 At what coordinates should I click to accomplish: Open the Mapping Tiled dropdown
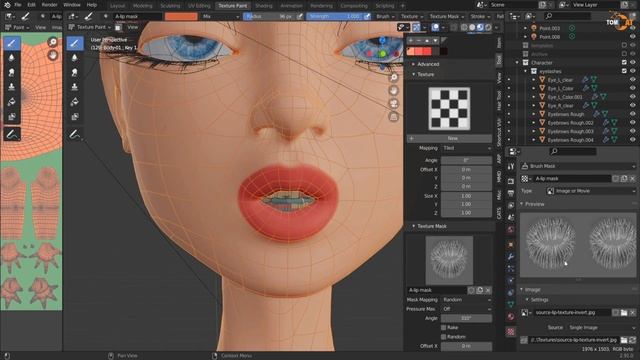click(467, 148)
